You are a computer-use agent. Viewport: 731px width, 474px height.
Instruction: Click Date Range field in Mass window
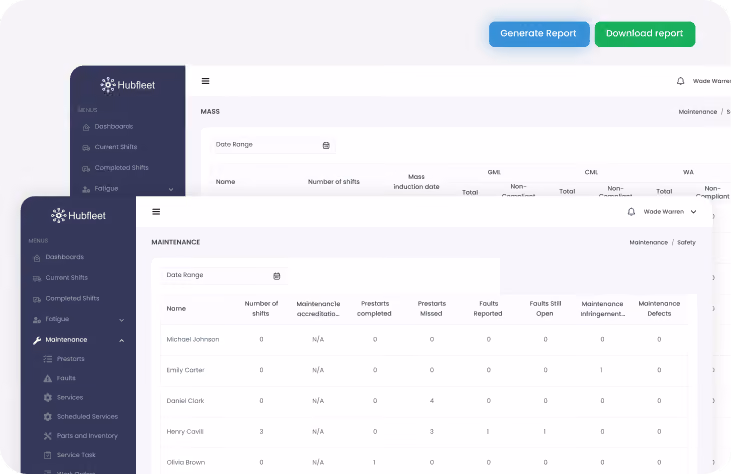tap(273, 145)
